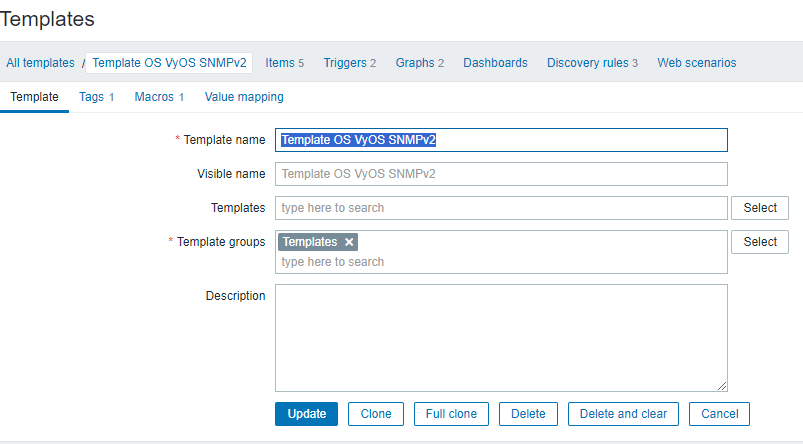Image resolution: width=803 pixels, height=444 pixels.
Task: Click inside the Description text area
Action: tap(501, 338)
